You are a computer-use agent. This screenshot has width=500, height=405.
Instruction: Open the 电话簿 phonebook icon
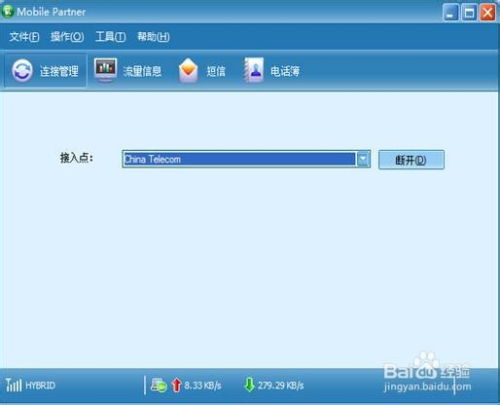point(254,70)
